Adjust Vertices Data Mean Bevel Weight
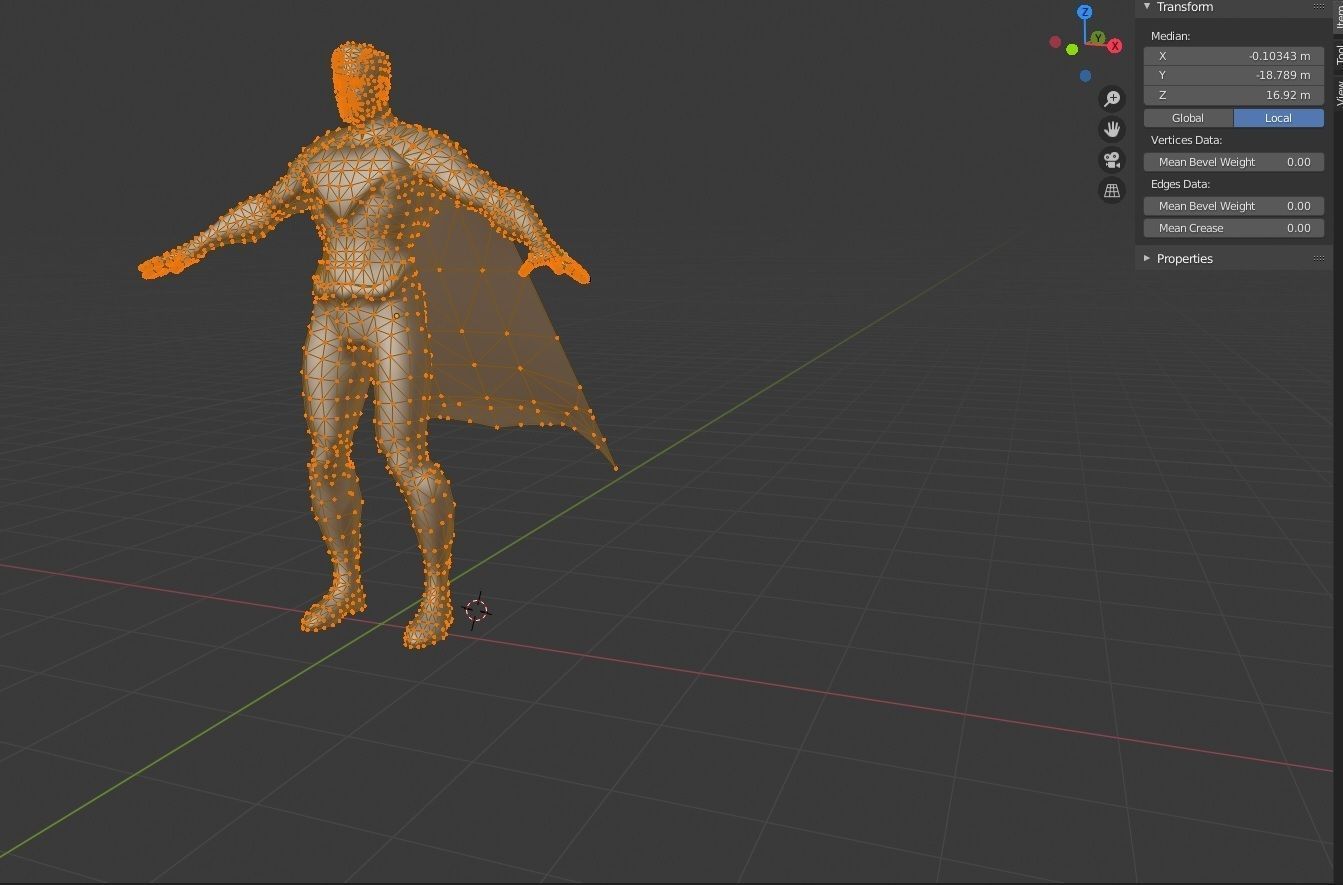This screenshot has height=885, width=1343. coord(1234,162)
